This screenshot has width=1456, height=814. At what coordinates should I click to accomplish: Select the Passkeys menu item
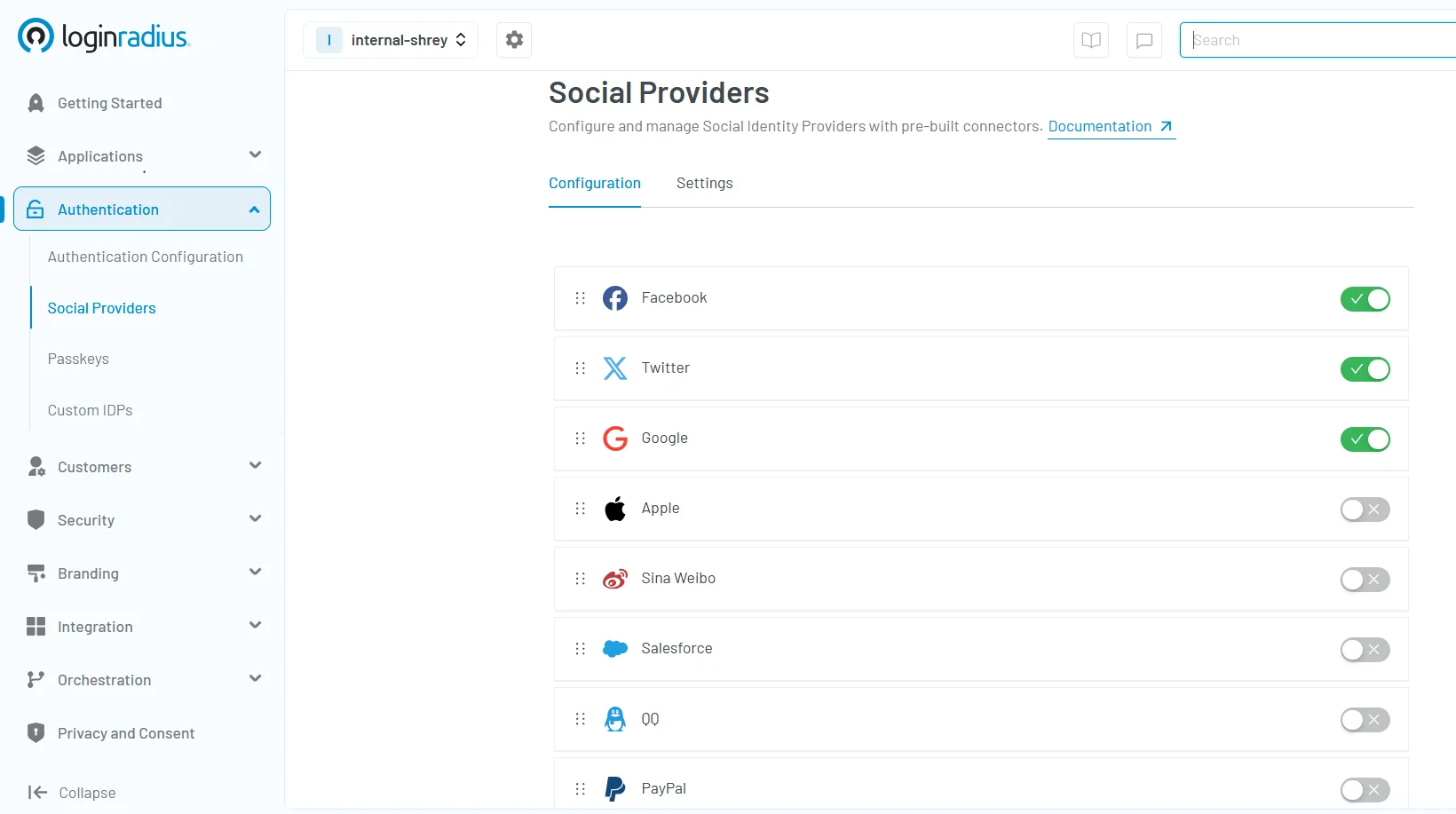pyautogui.click(x=78, y=359)
